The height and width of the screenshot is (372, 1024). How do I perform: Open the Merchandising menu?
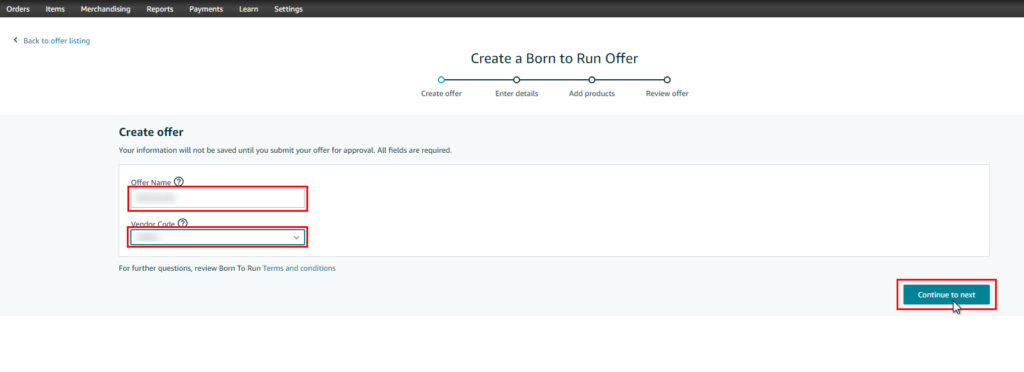105,9
